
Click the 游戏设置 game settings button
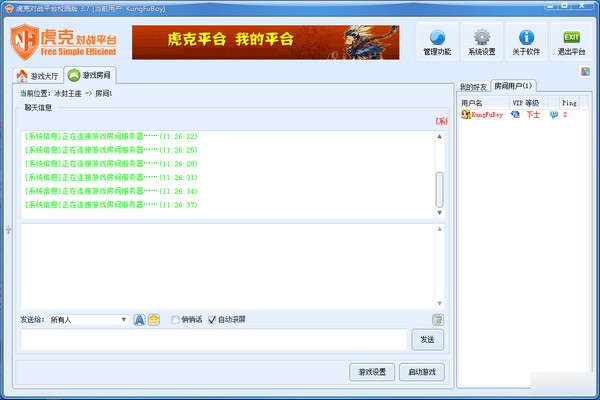point(372,372)
